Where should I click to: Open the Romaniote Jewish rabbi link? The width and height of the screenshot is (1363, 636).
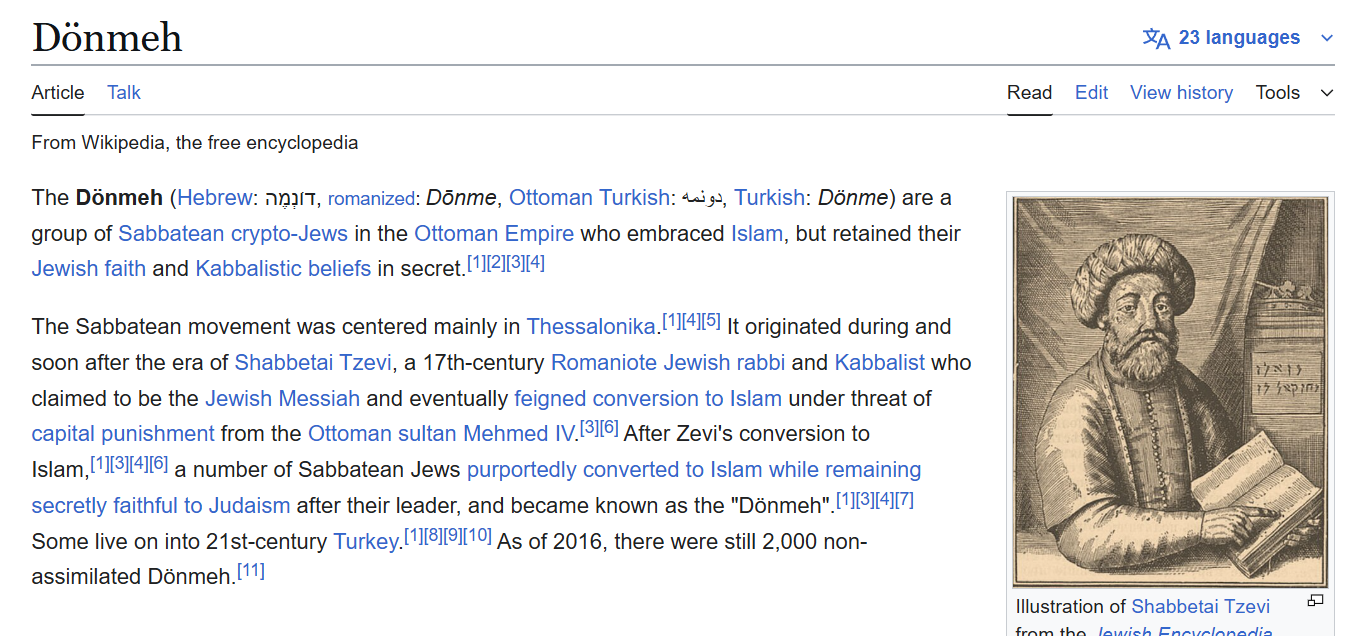[x=668, y=363]
